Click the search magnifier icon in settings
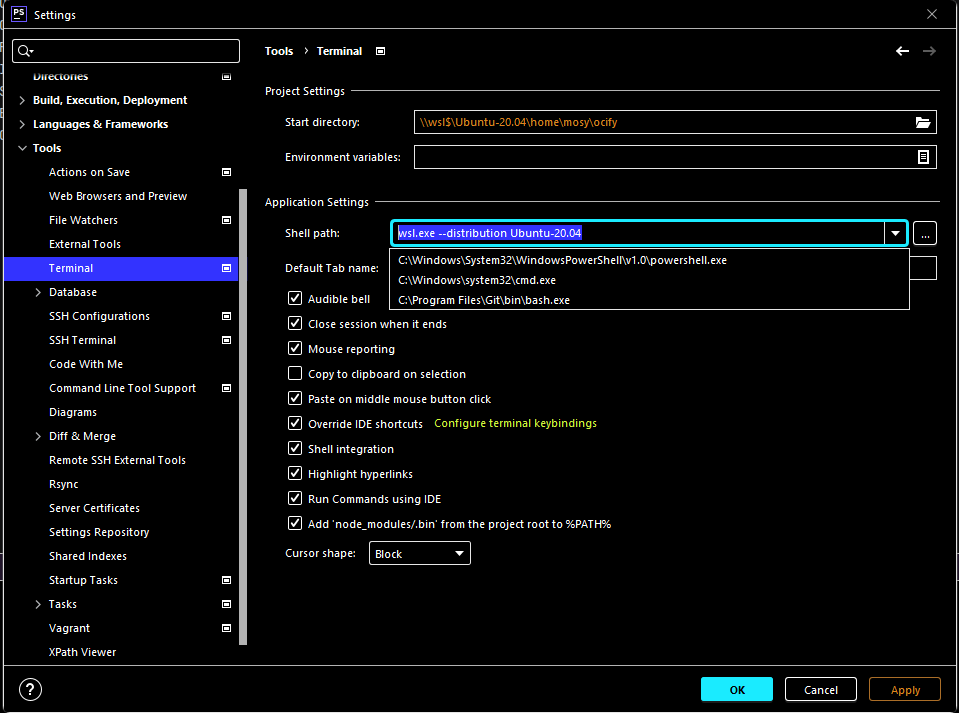This screenshot has width=959, height=713. tap(24, 51)
